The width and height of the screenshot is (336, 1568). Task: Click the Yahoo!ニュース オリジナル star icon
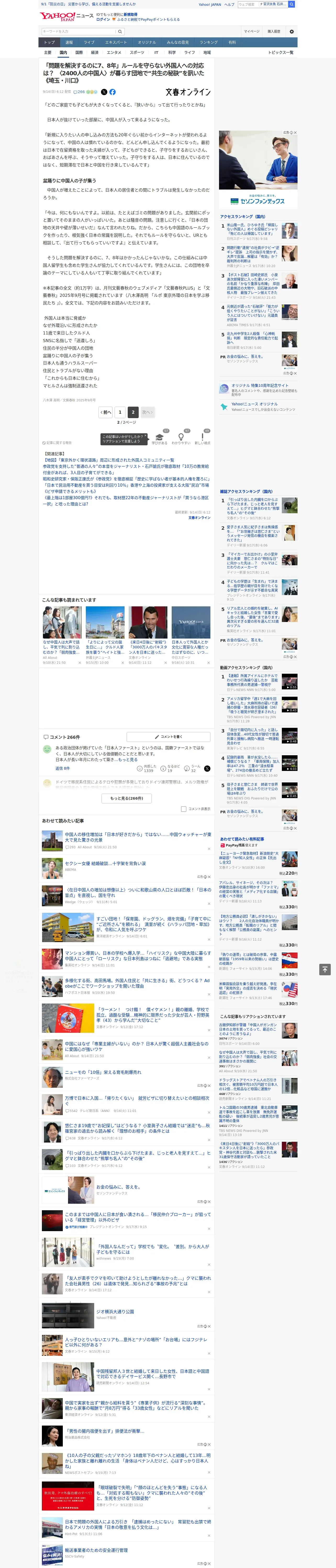225,407
